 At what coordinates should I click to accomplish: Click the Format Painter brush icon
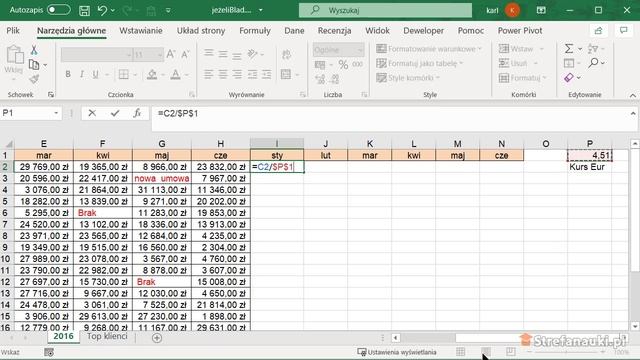pos(34,79)
